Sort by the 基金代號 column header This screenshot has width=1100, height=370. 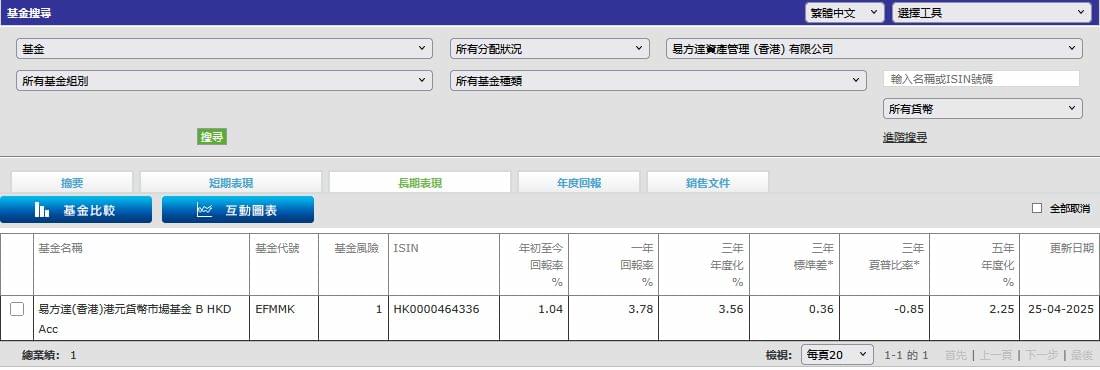tap(277, 249)
